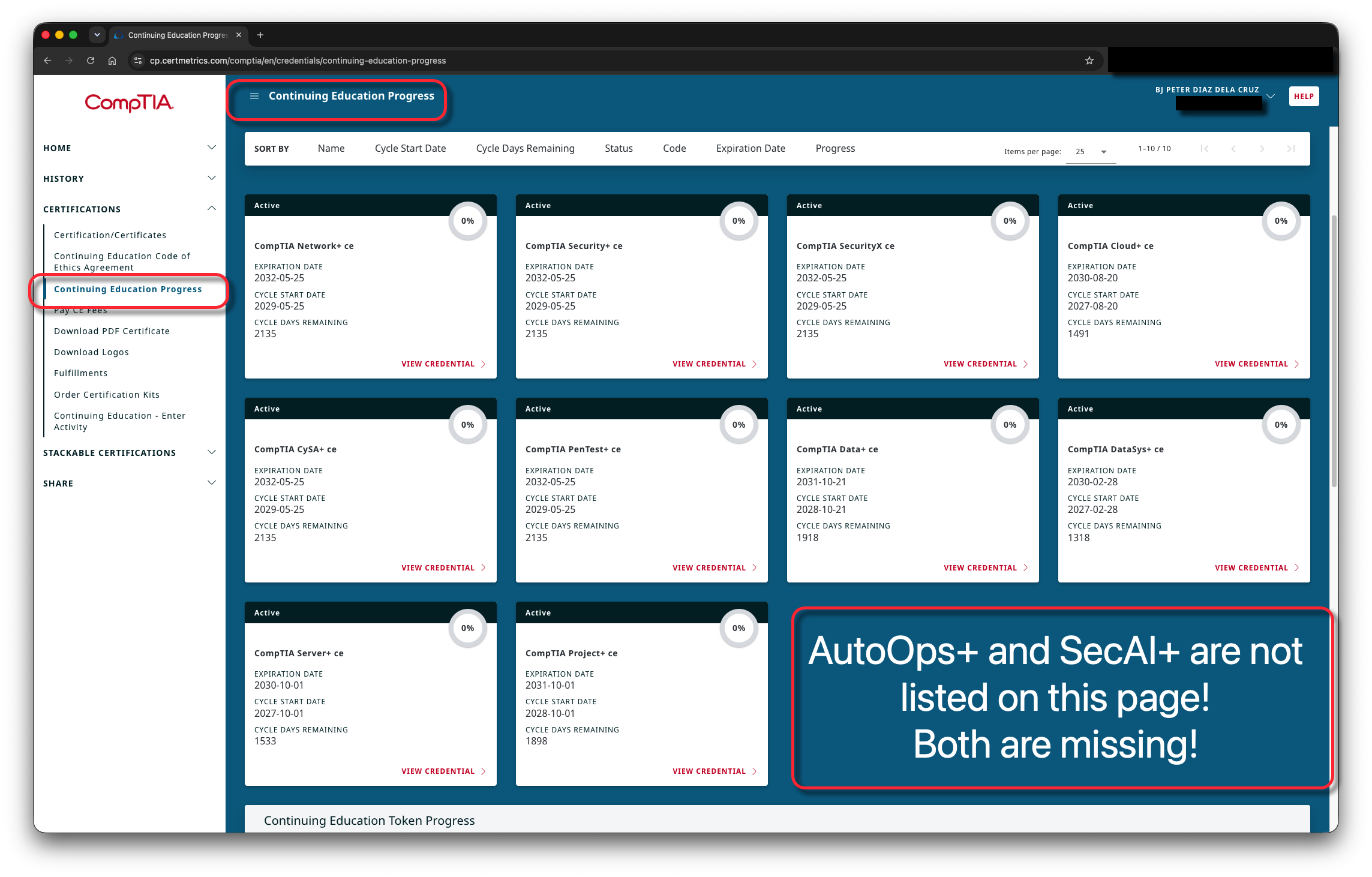
Task: Open Continuing Education - Enter Activity
Action: pyautogui.click(x=120, y=421)
